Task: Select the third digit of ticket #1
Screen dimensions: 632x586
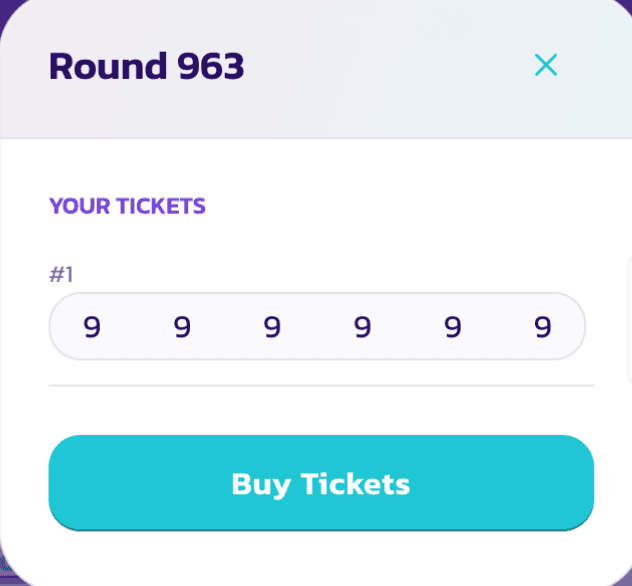Action: (x=272, y=327)
